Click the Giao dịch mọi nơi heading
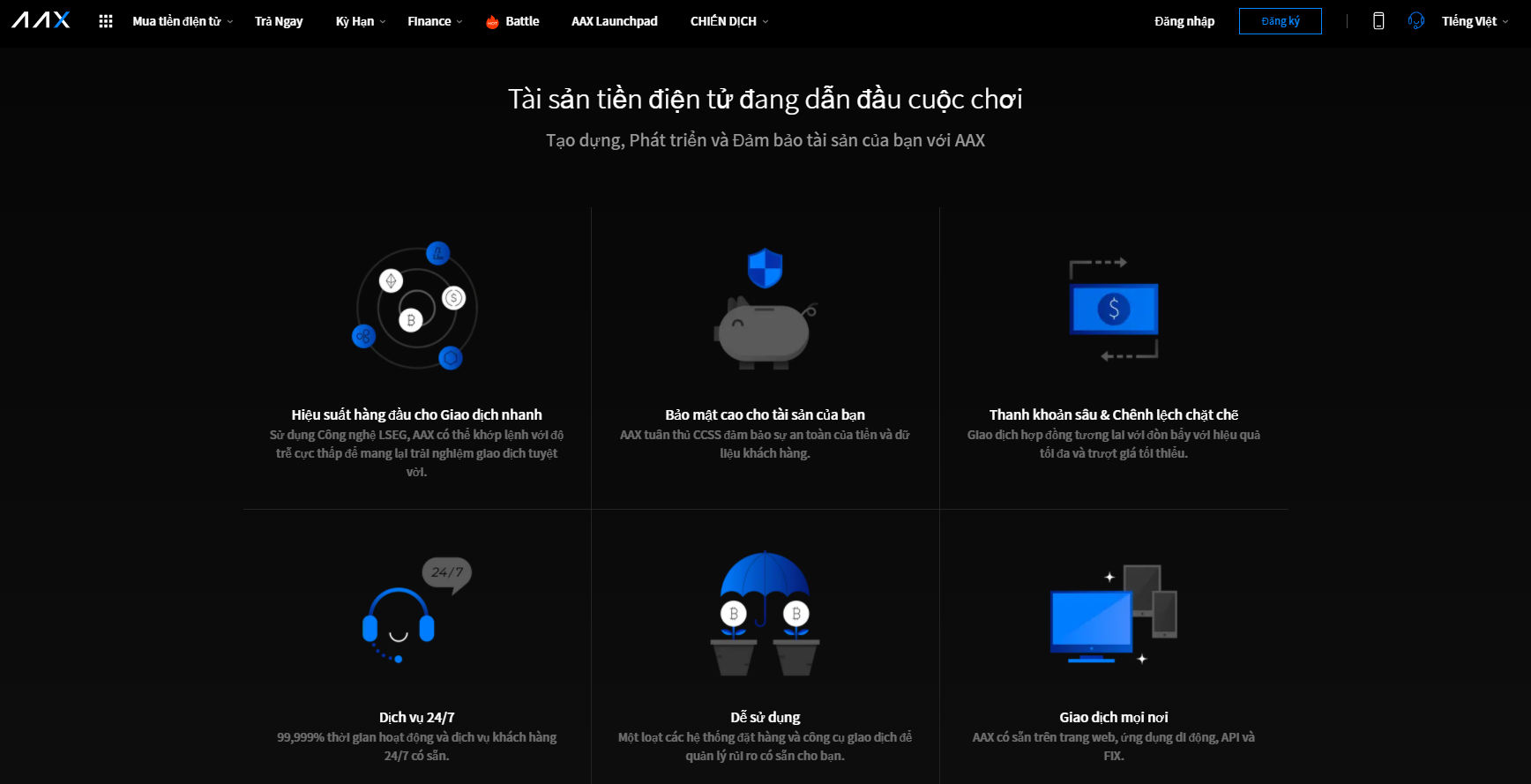Image resolution: width=1531 pixels, height=784 pixels. (1114, 717)
